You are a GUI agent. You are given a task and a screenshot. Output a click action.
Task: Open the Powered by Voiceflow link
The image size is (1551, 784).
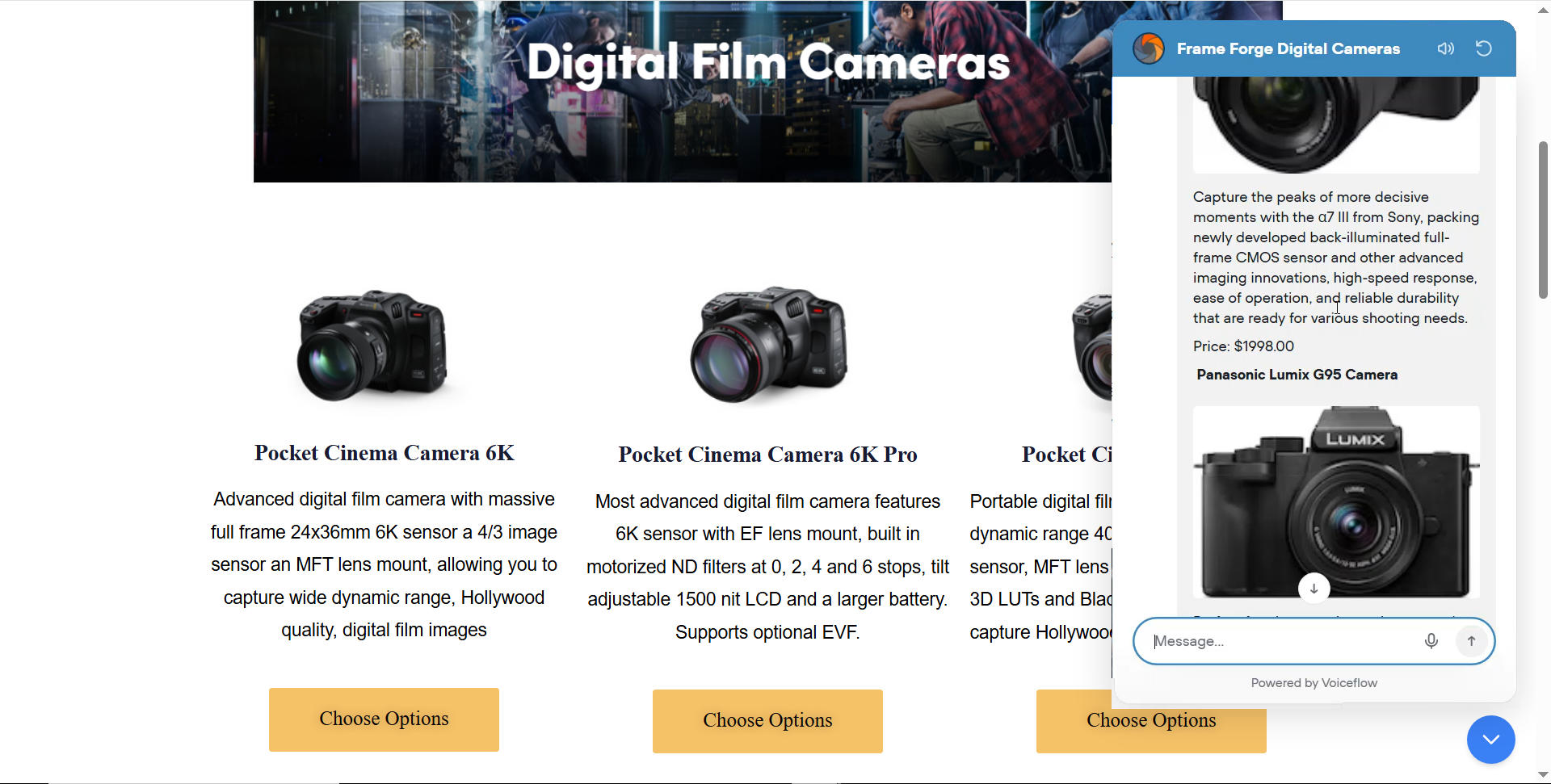(1314, 683)
